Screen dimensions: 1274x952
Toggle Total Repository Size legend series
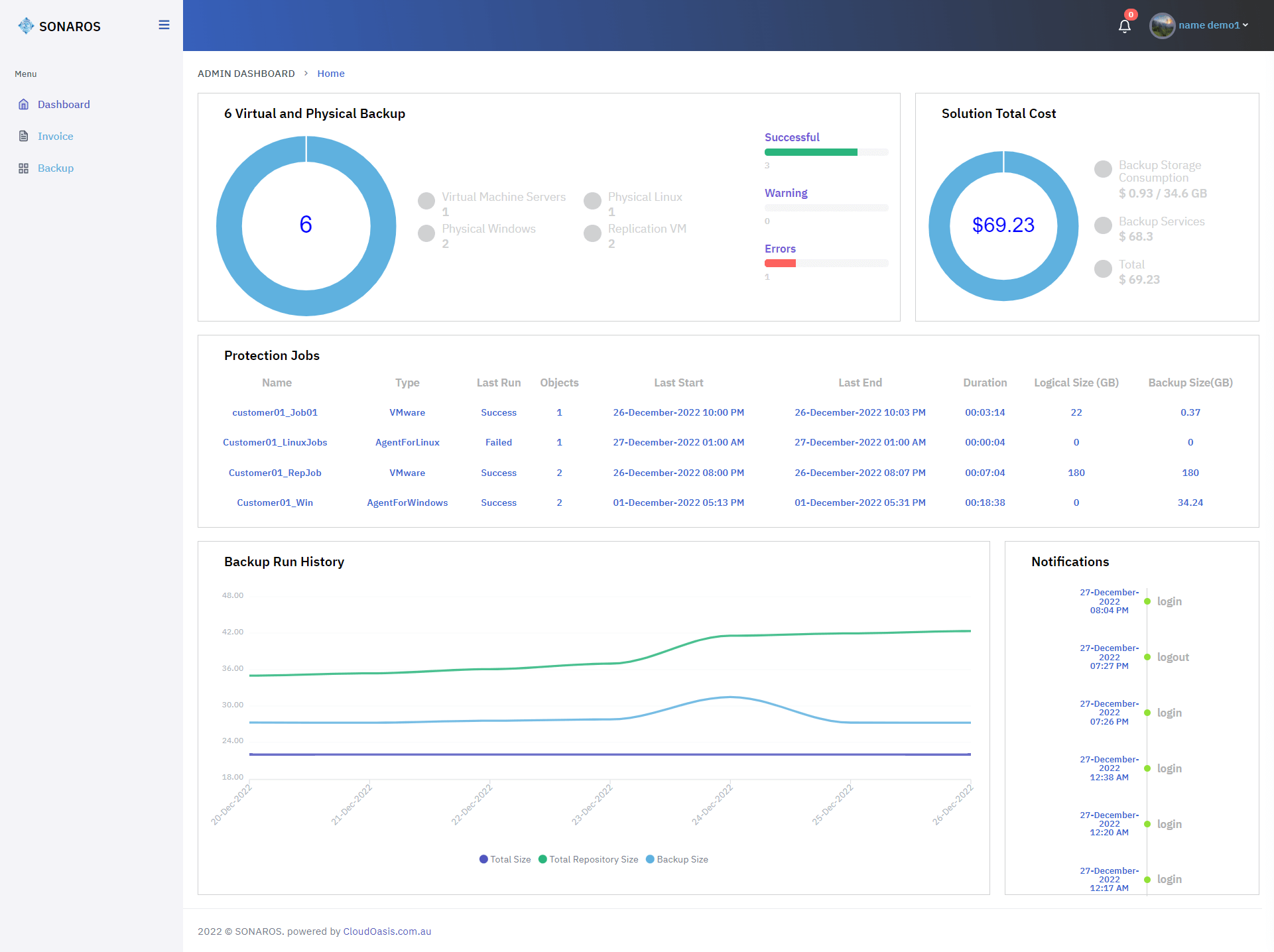pos(588,859)
